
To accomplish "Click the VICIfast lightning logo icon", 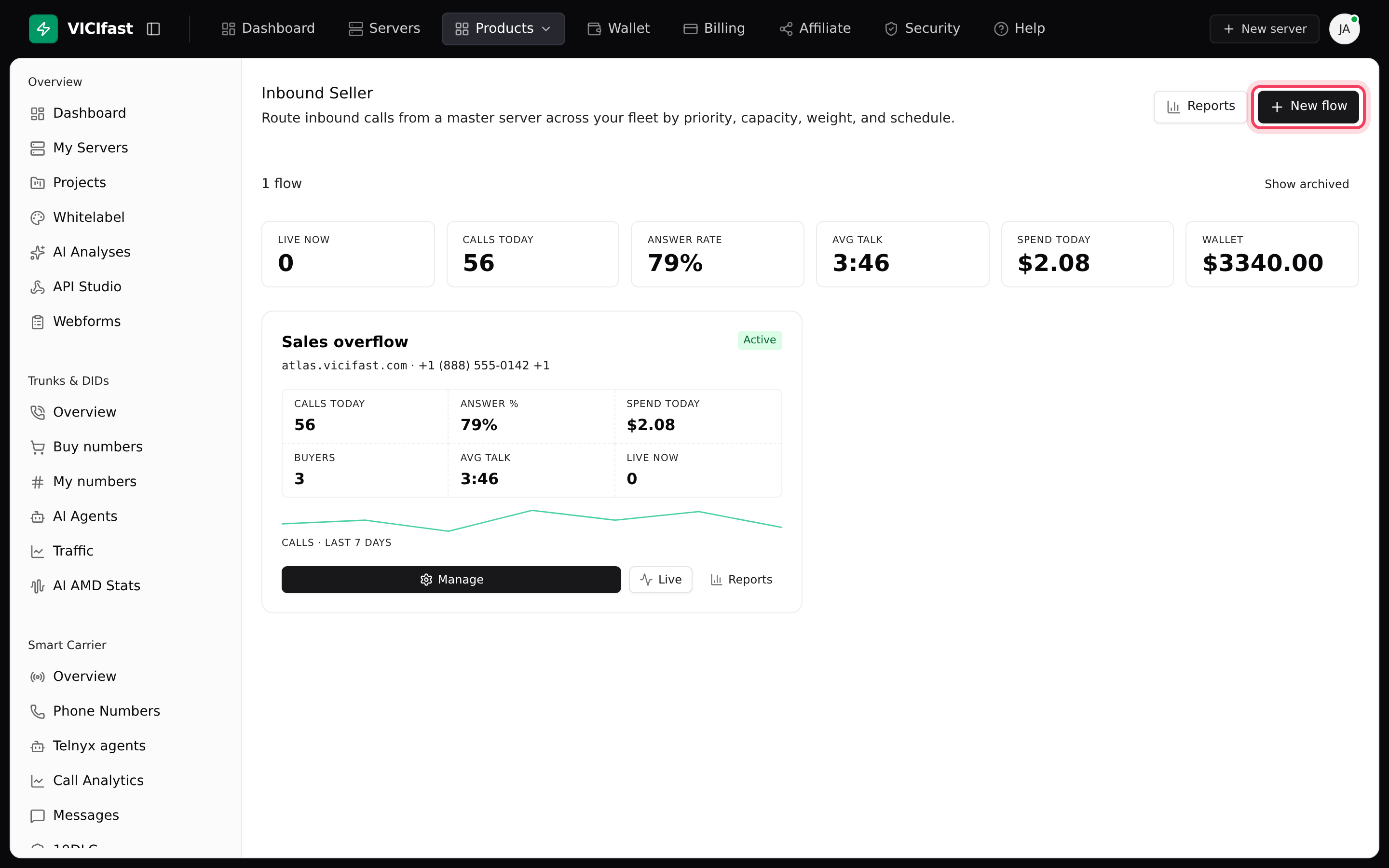I will 43,29.
